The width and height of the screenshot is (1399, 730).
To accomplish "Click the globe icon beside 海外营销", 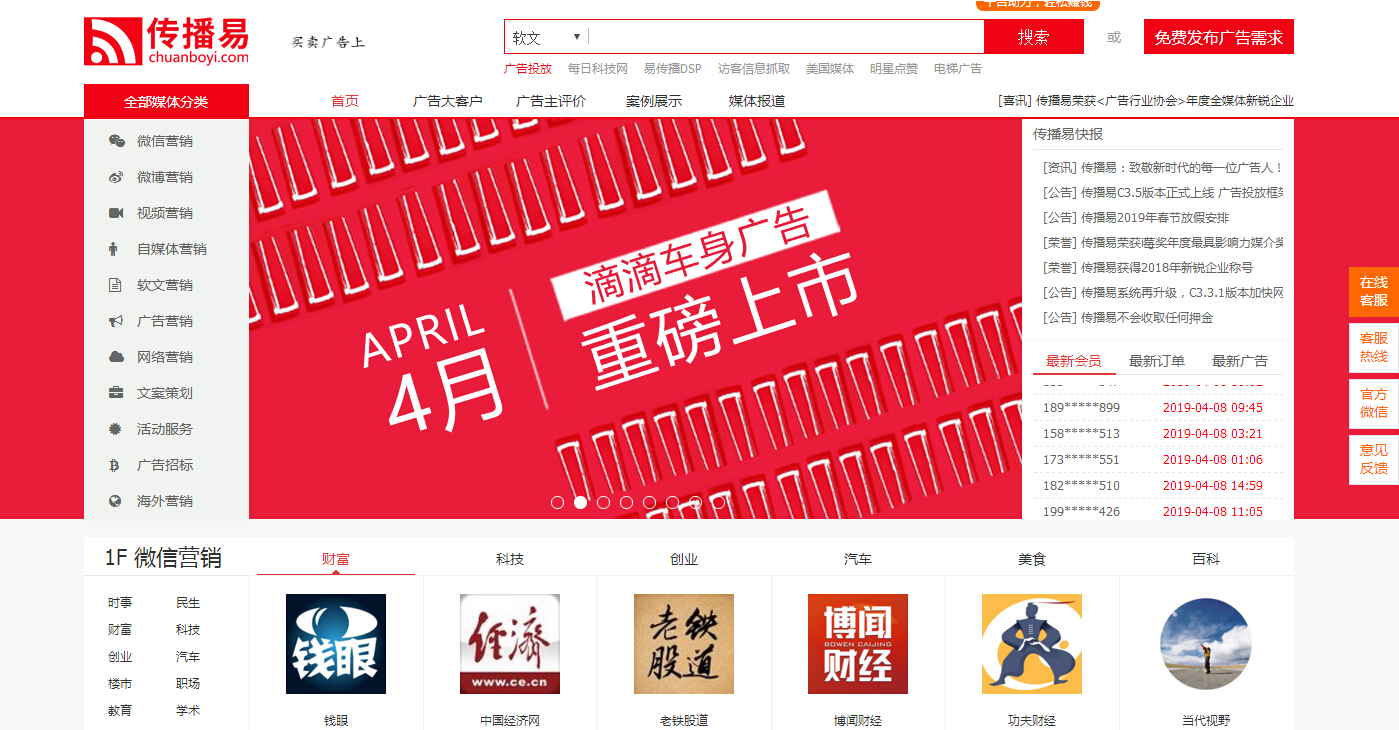I will tap(116, 501).
